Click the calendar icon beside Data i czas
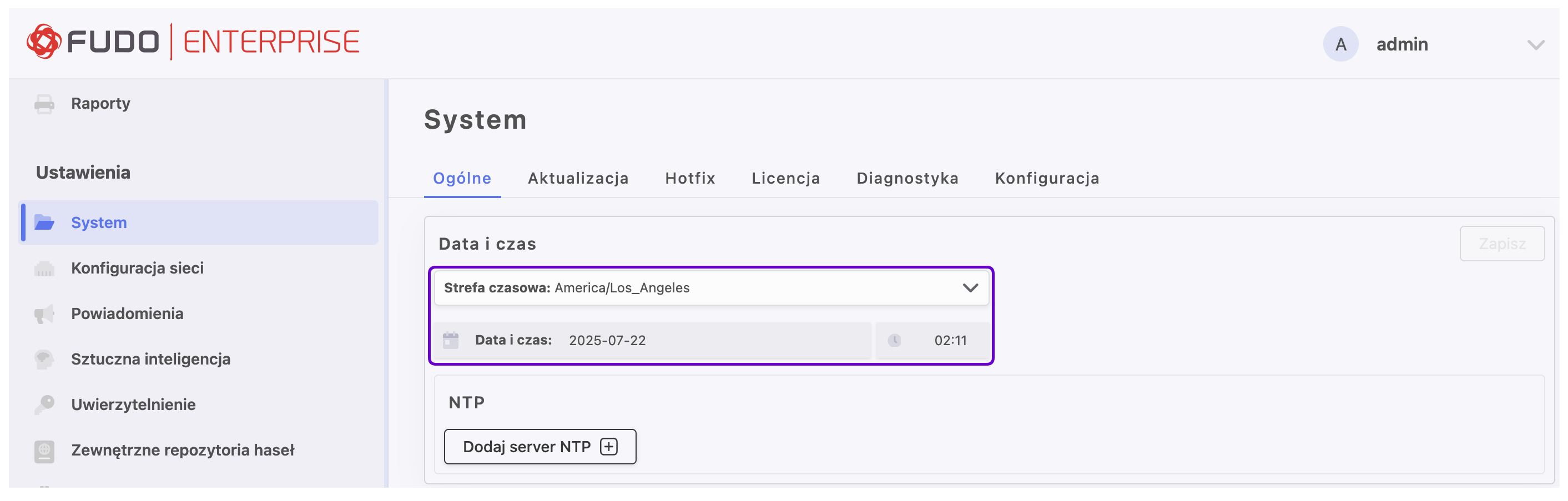 click(x=451, y=340)
